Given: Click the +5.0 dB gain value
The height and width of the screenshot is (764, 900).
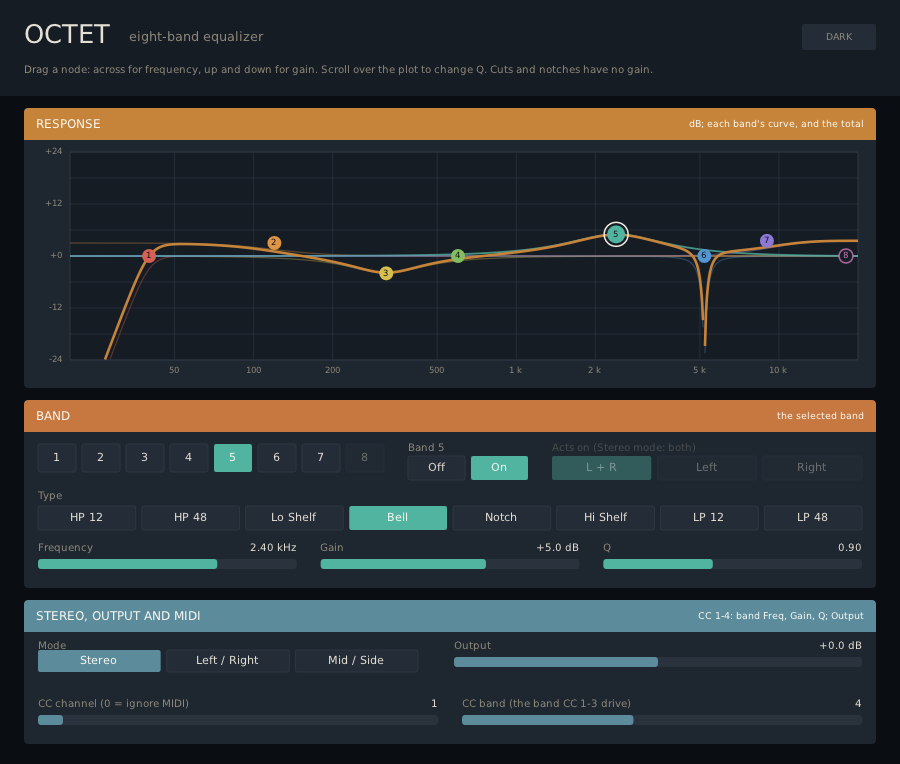Looking at the screenshot, I should (x=557, y=548).
